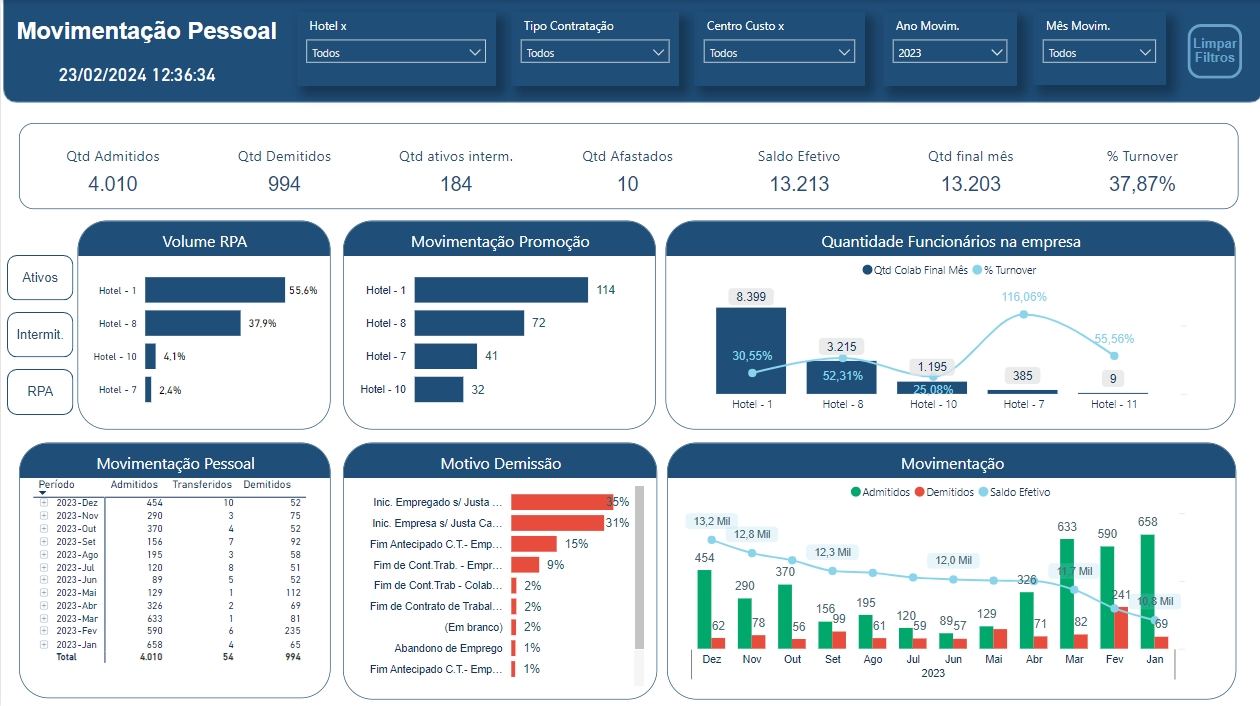1260x706 pixels.
Task: Click the Qtd final mês value 13.203
Action: tap(971, 184)
